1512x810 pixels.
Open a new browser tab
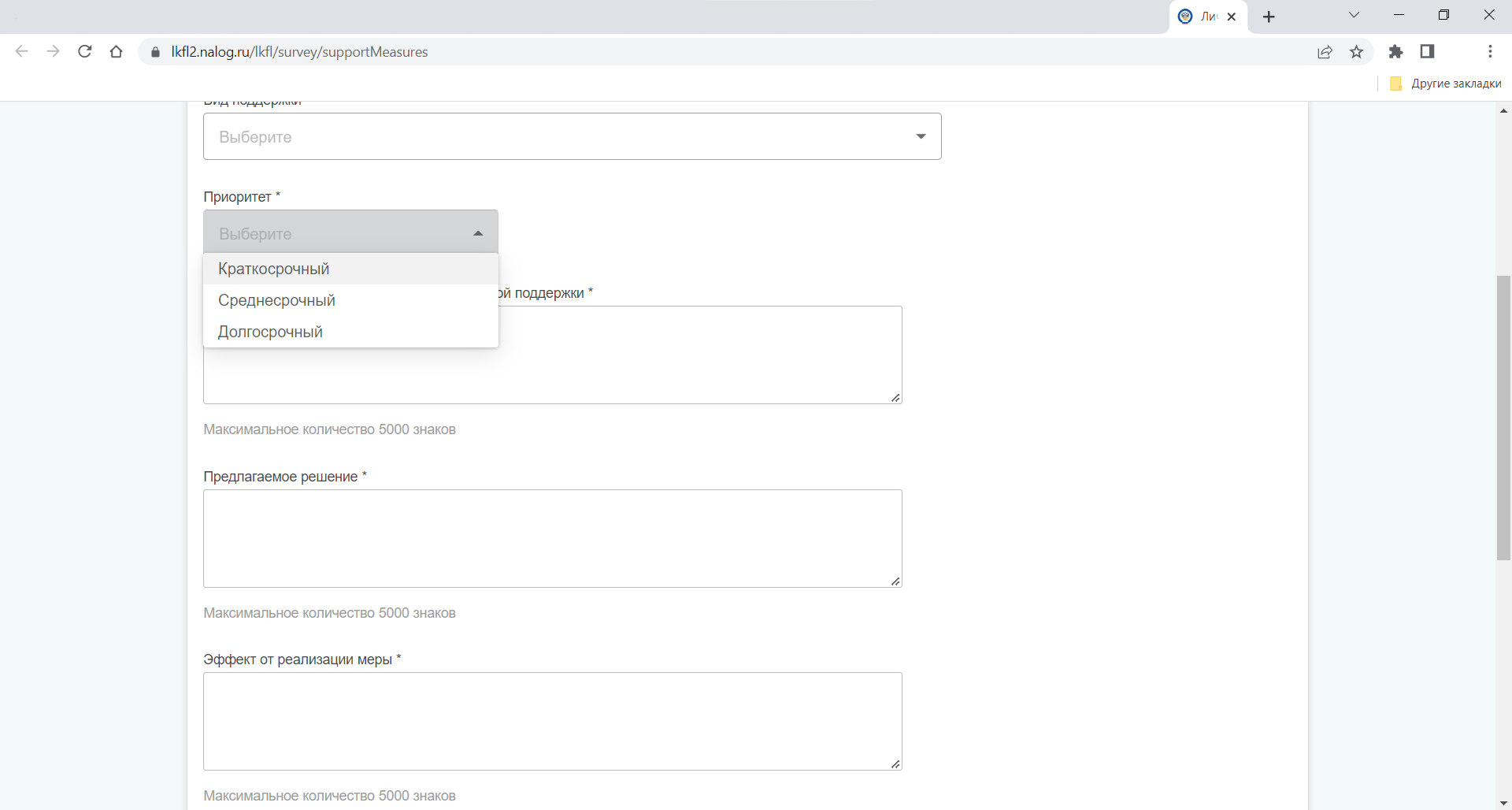(1269, 17)
